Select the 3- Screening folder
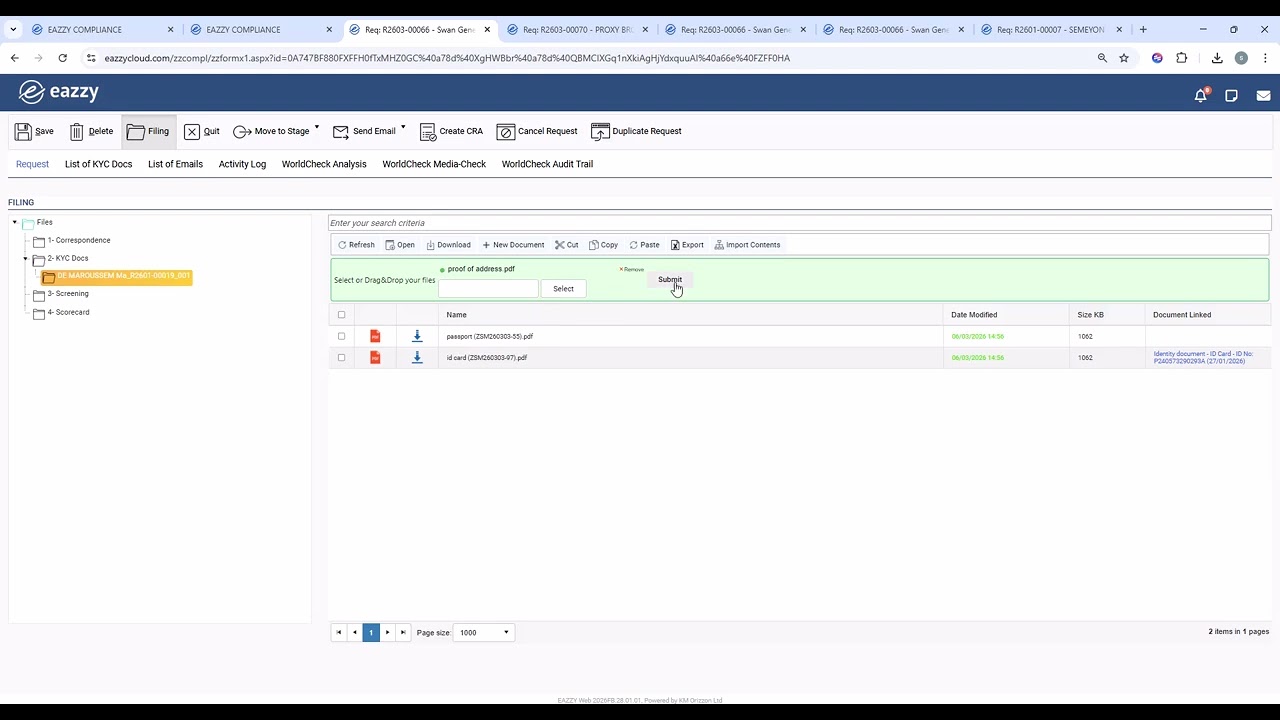This screenshot has width=1280, height=720. (x=68, y=294)
